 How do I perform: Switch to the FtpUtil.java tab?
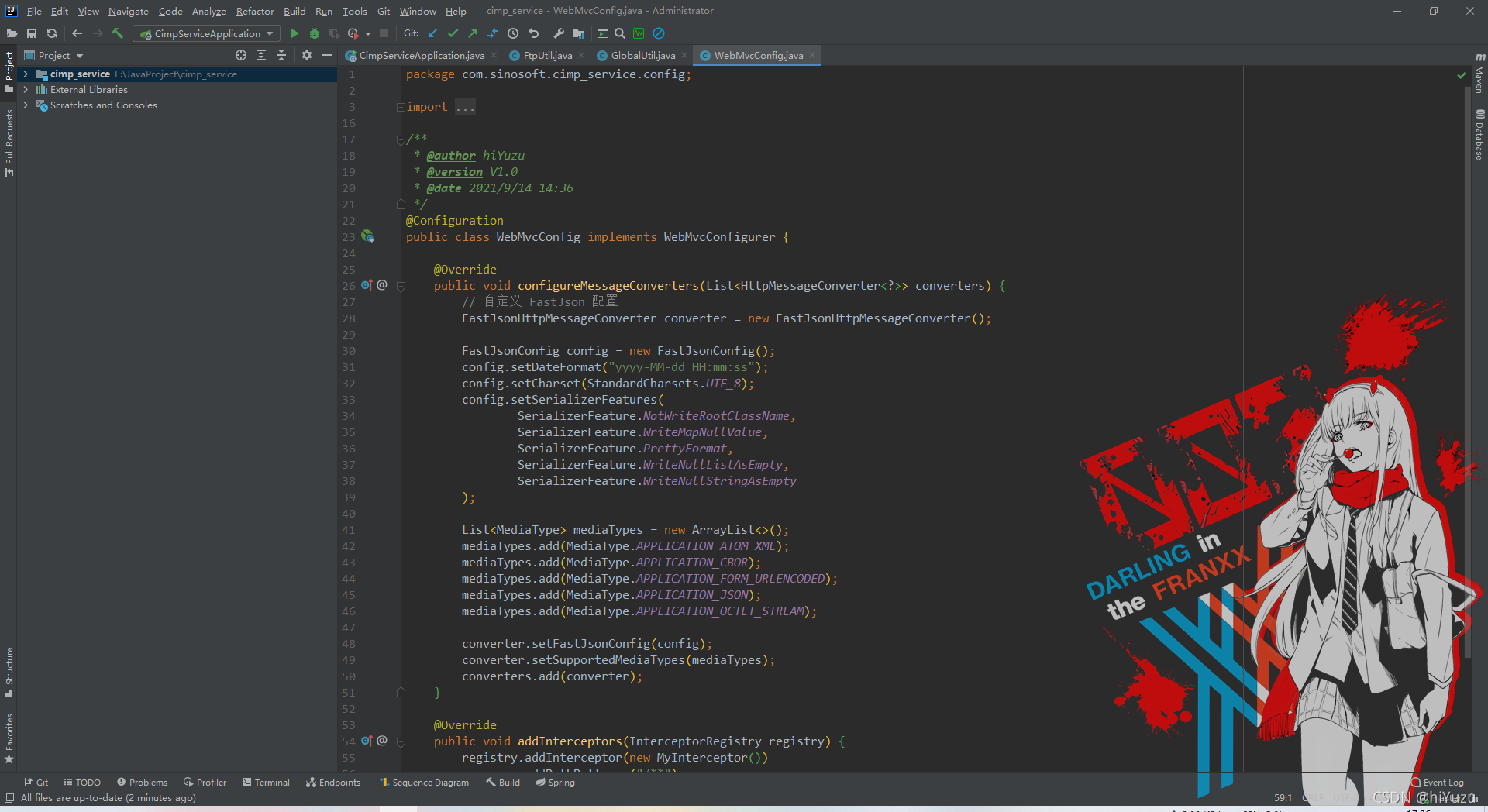pyautogui.click(x=547, y=55)
